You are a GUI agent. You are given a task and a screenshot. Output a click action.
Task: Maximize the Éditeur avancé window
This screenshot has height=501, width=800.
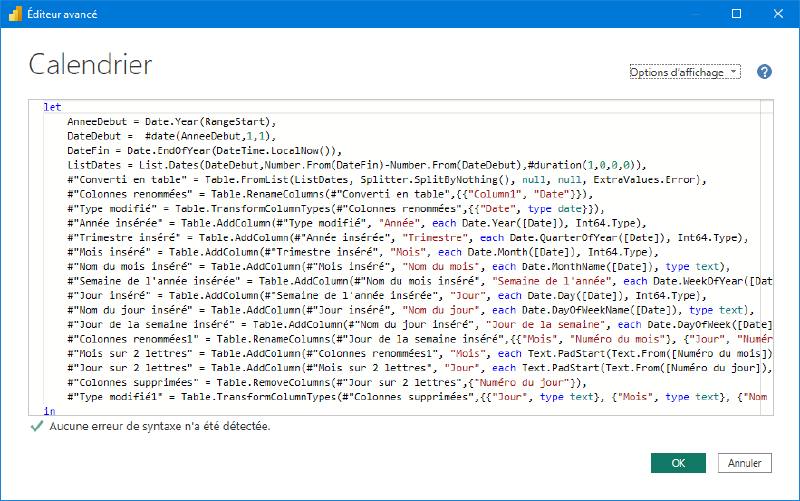click(x=736, y=14)
